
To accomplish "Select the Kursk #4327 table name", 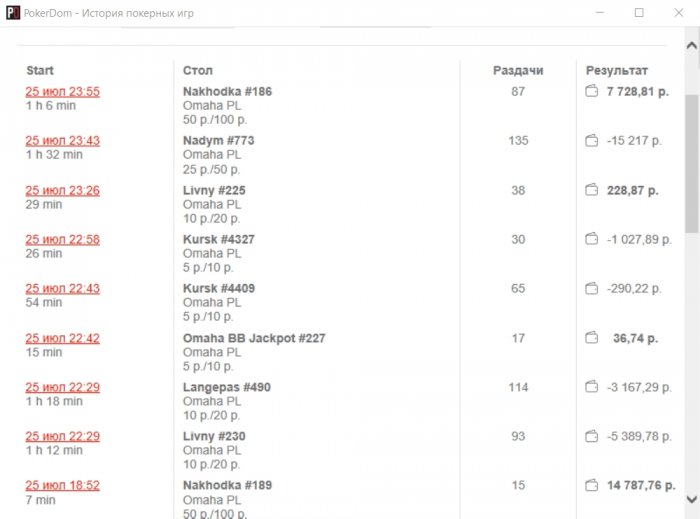I will click(219, 240).
